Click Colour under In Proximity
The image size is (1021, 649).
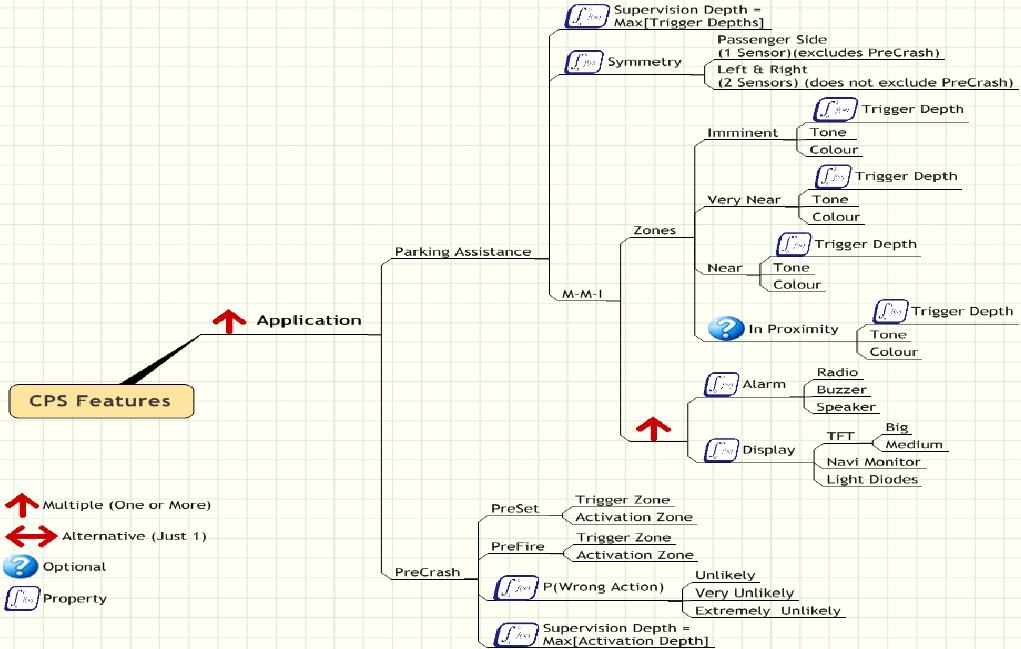[x=894, y=352]
